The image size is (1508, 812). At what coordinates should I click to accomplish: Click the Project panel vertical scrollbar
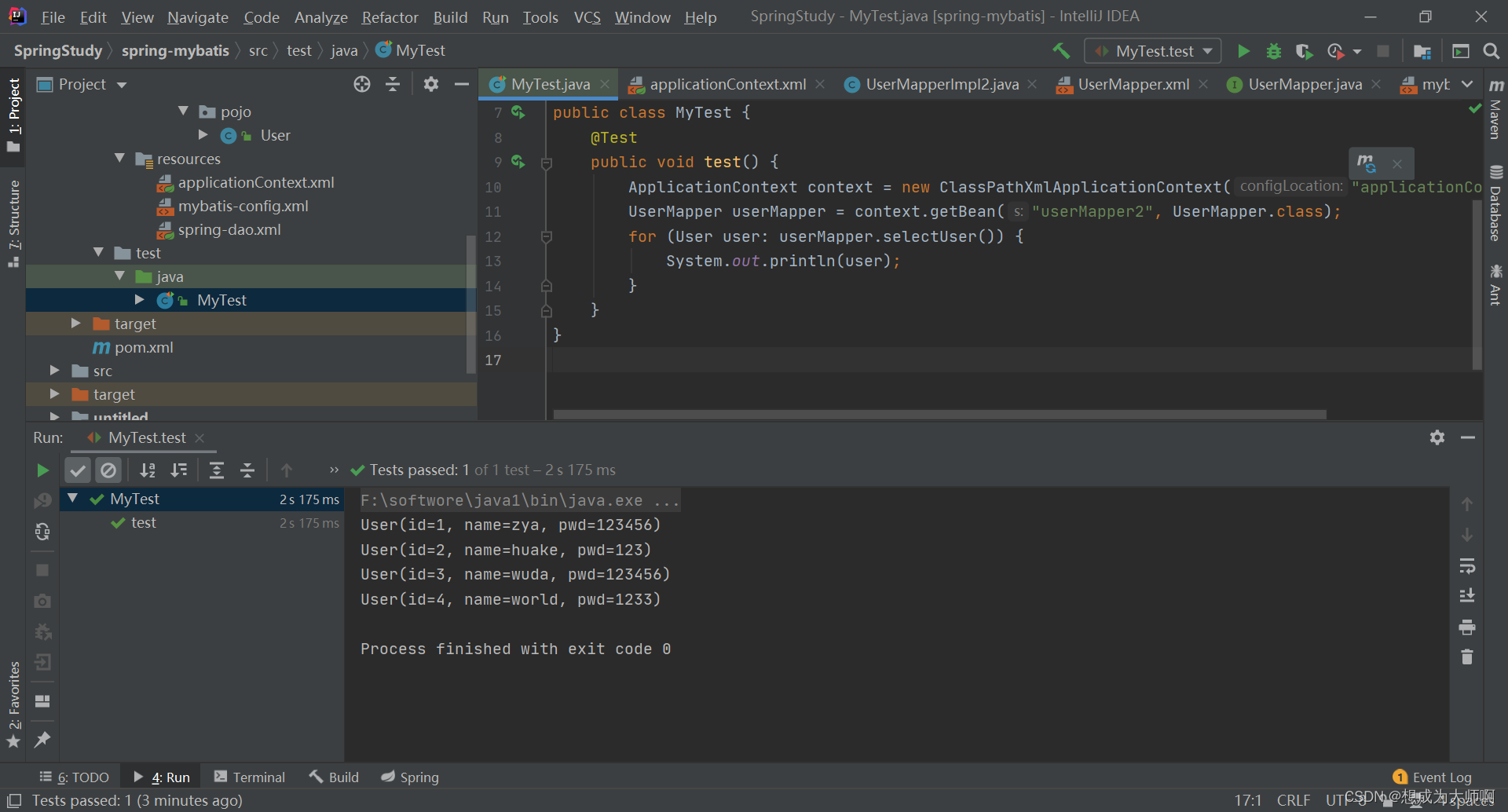point(471,303)
